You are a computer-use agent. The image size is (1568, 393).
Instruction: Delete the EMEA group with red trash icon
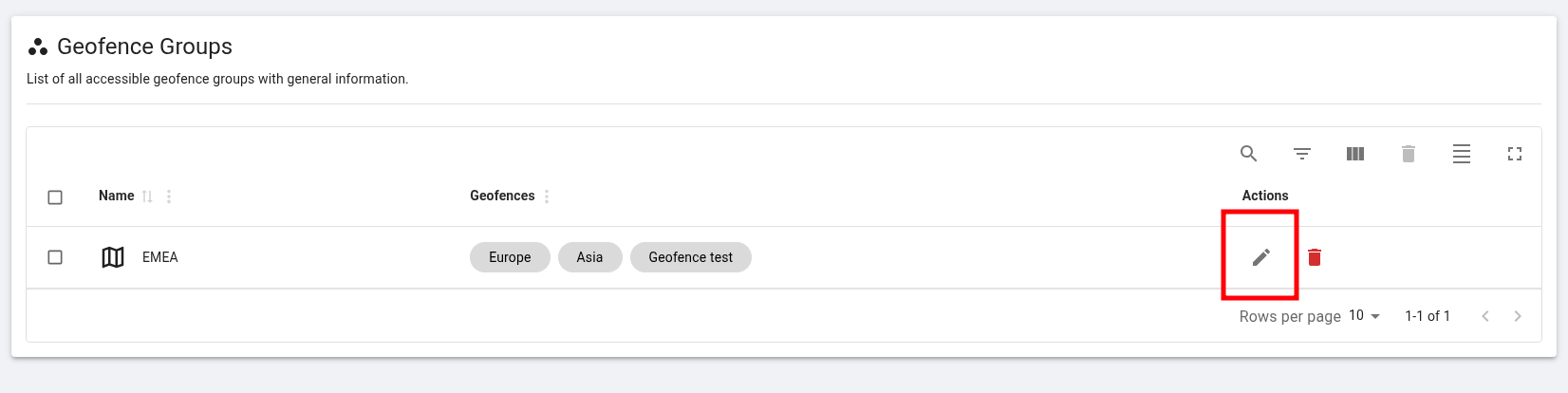(1315, 257)
